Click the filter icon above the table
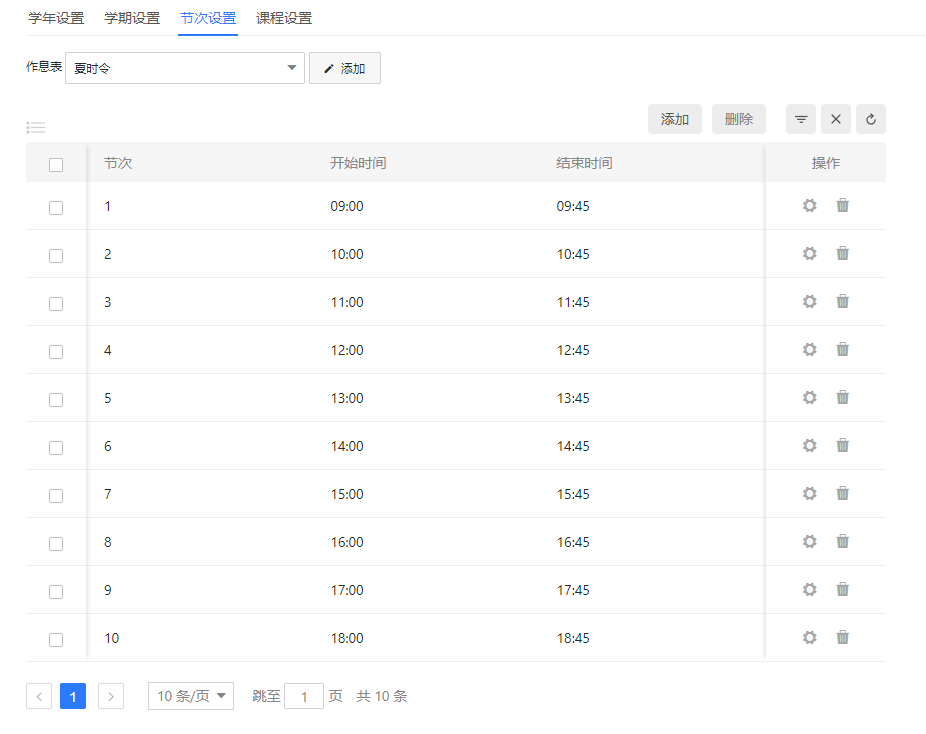The height and width of the screenshot is (734, 926). (x=801, y=119)
